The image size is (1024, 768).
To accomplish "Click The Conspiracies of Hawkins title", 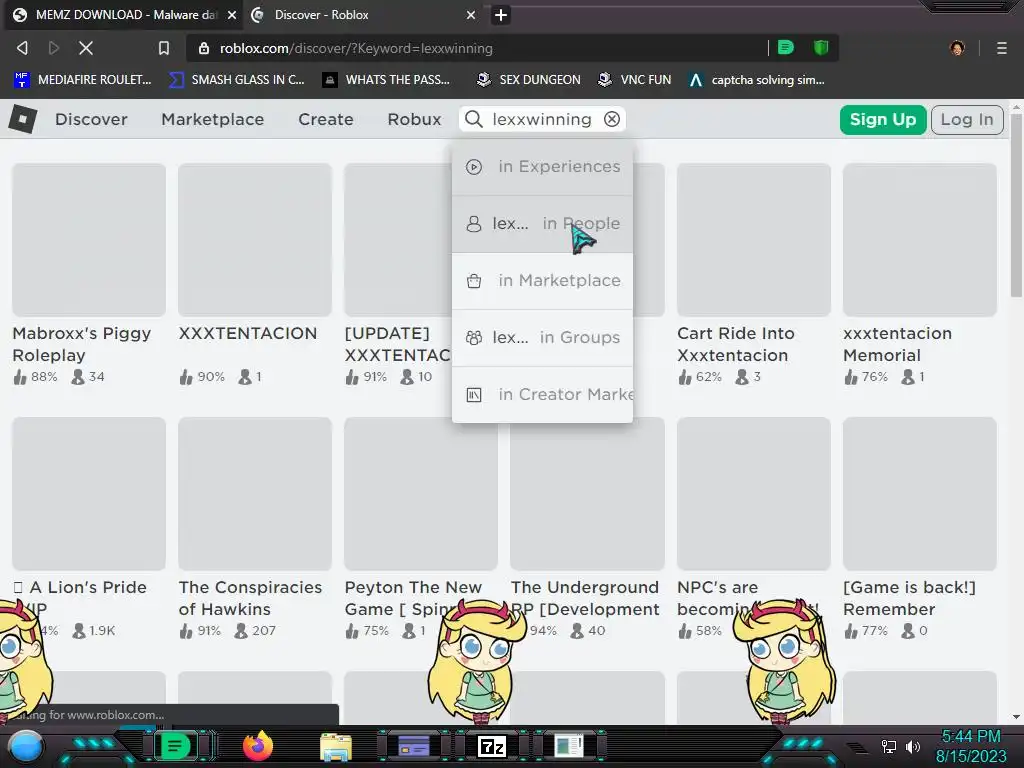I will coord(250,598).
